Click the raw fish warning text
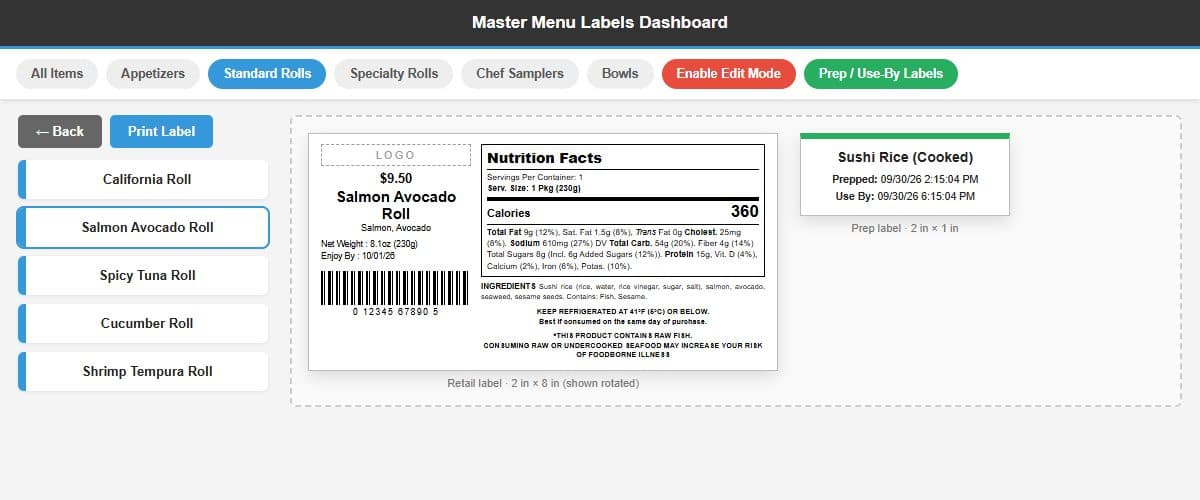The image size is (1200, 500). click(623, 345)
